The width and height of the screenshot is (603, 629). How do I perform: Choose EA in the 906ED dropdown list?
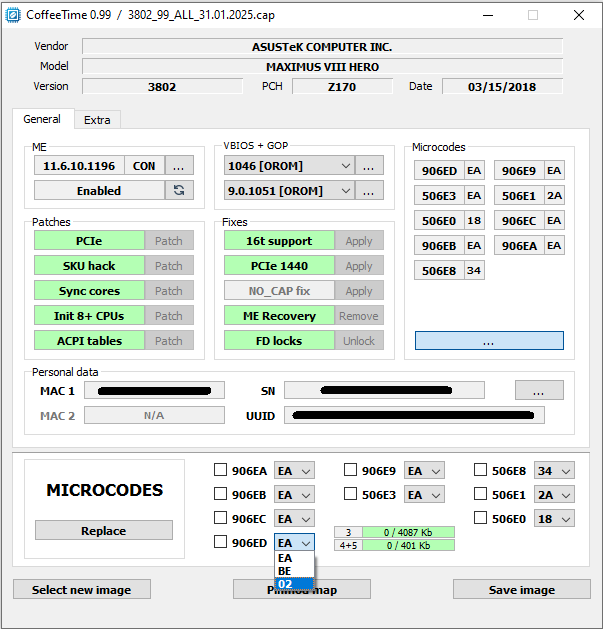pyautogui.click(x=294, y=558)
